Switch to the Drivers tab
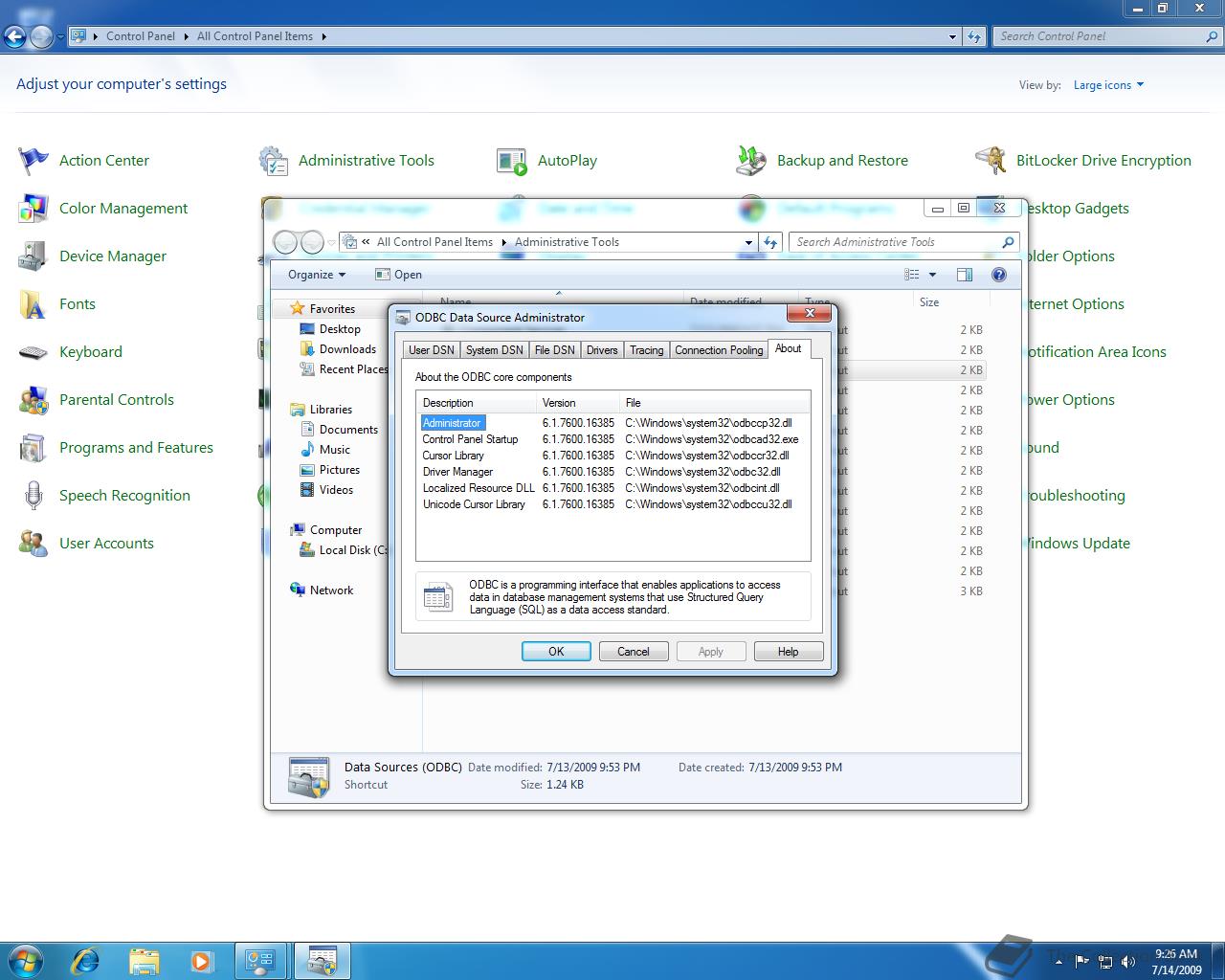The image size is (1225, 980). [602, 350]
